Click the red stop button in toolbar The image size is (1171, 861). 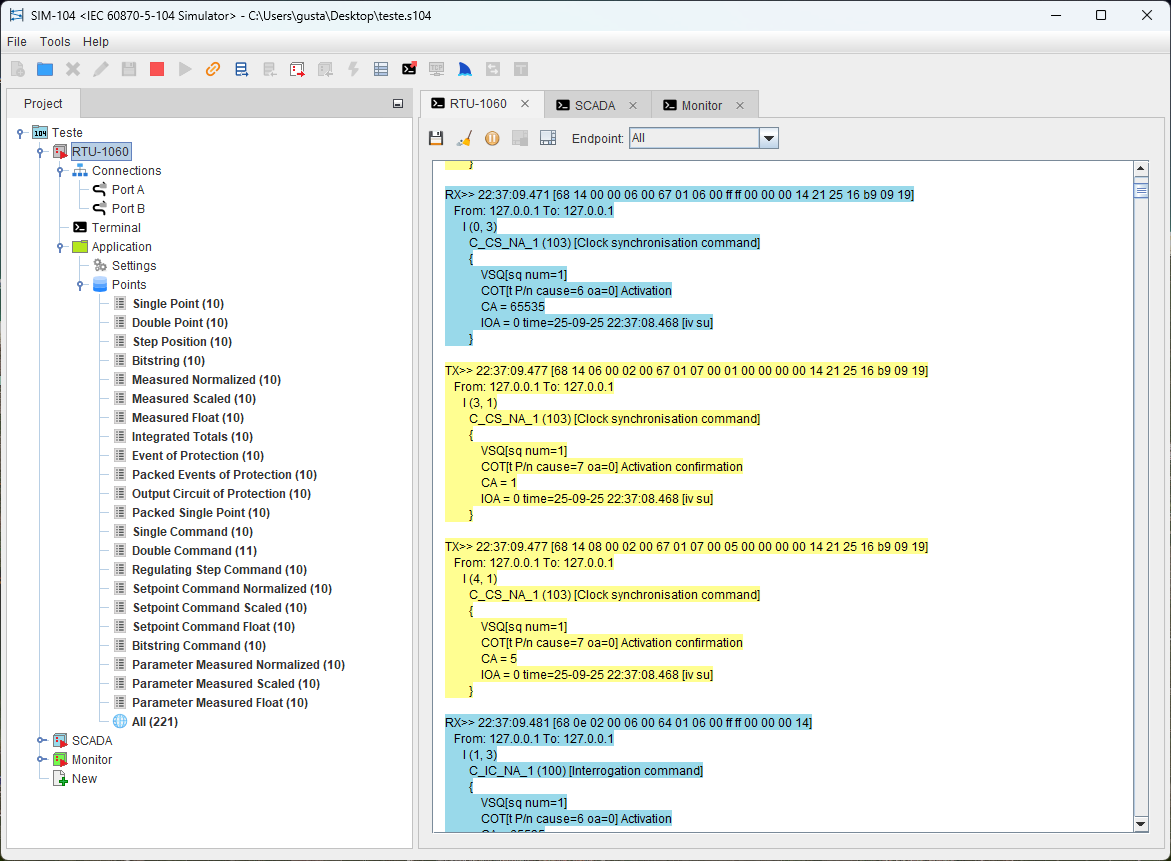tap(157, 69)
